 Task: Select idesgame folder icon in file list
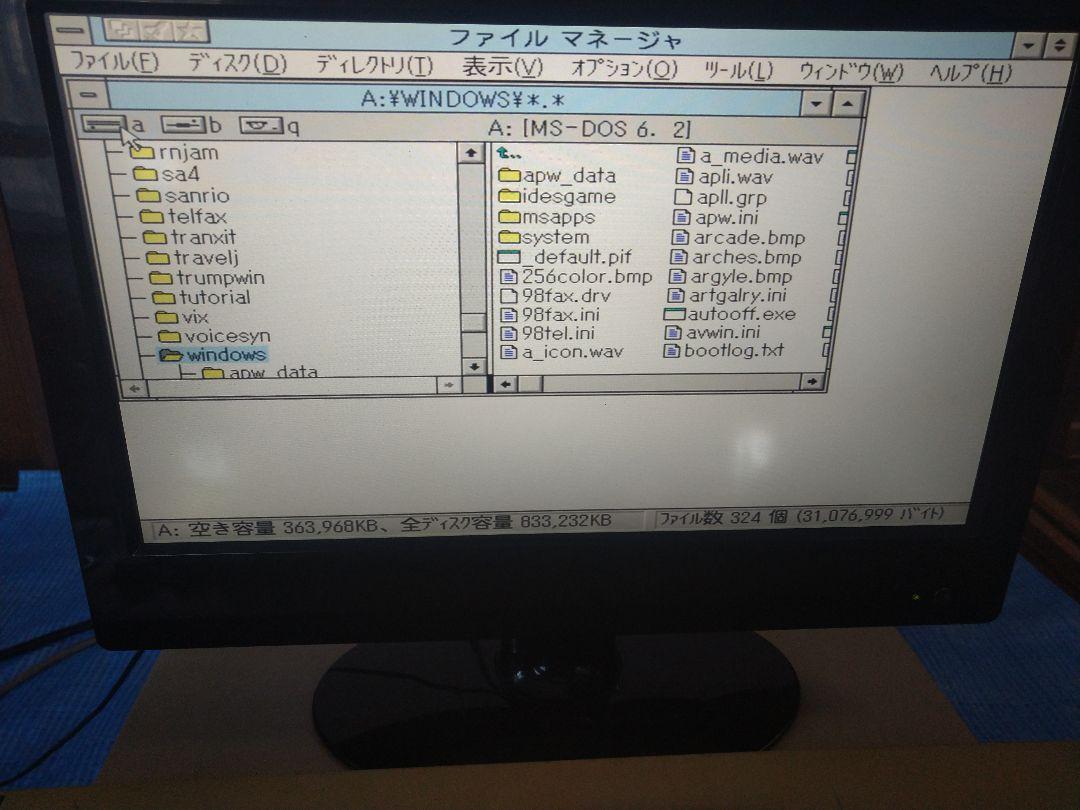(x=510, y=196)
